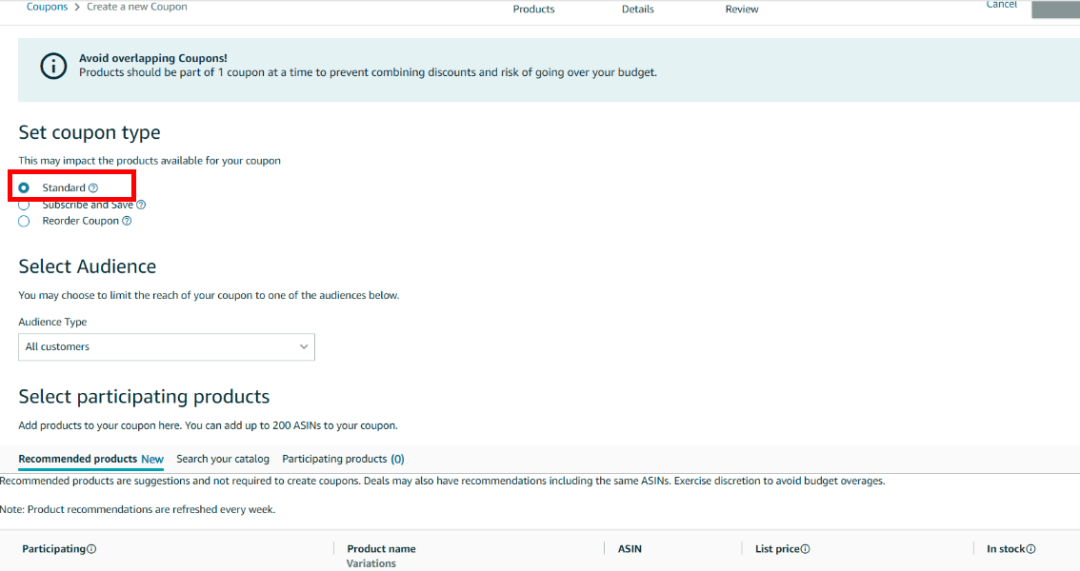
Task: Click the Review step in progress header
Action: click(741, 9)
